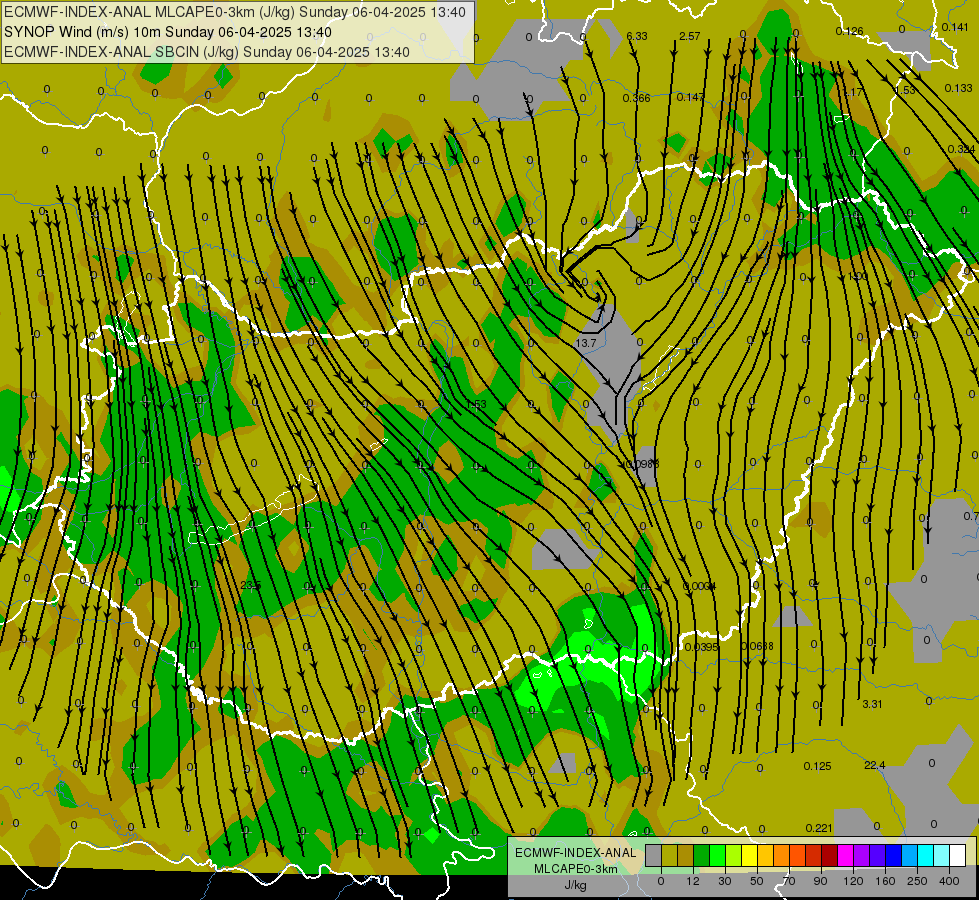The image size is (979, 900).
Task: Select the gray swatch in the legend
Action: 654,856
